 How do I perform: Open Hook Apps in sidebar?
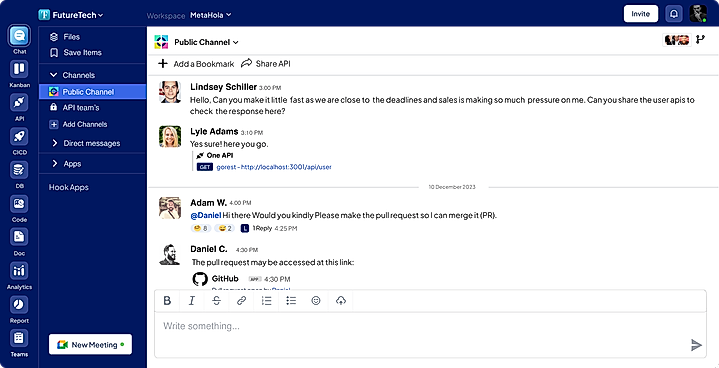tap(69, 187)
